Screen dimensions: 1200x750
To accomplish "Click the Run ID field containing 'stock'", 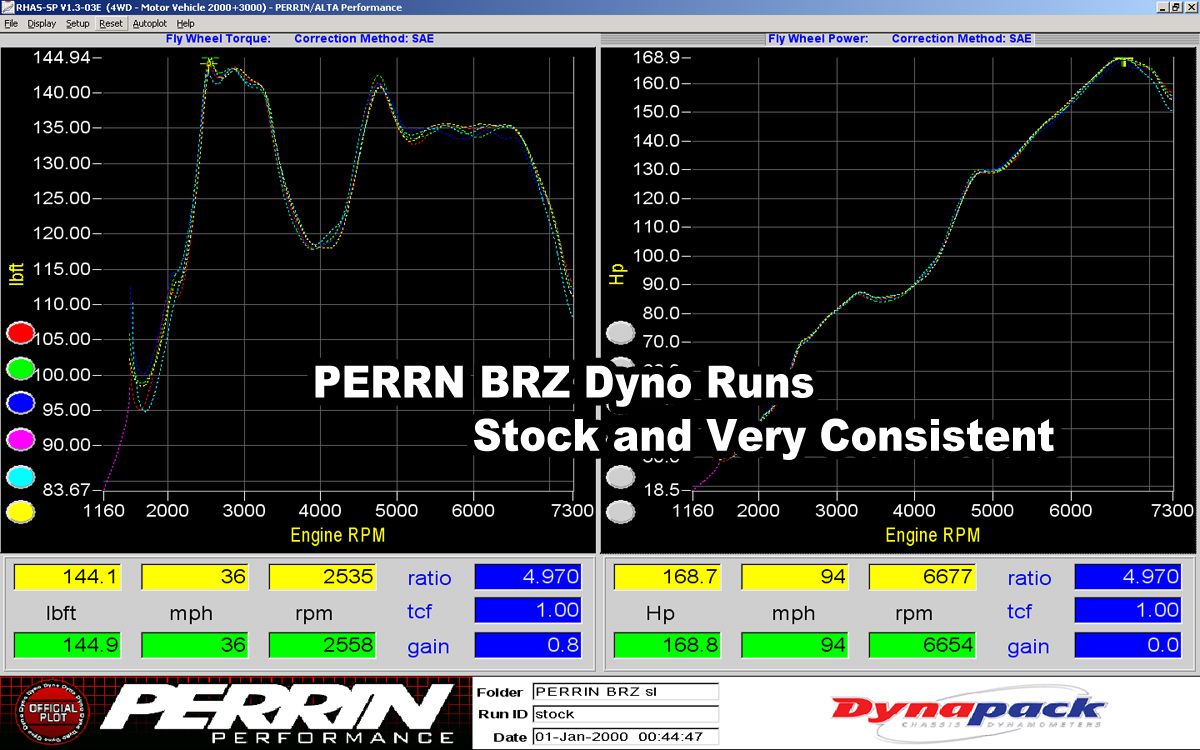I will point(624,714).
